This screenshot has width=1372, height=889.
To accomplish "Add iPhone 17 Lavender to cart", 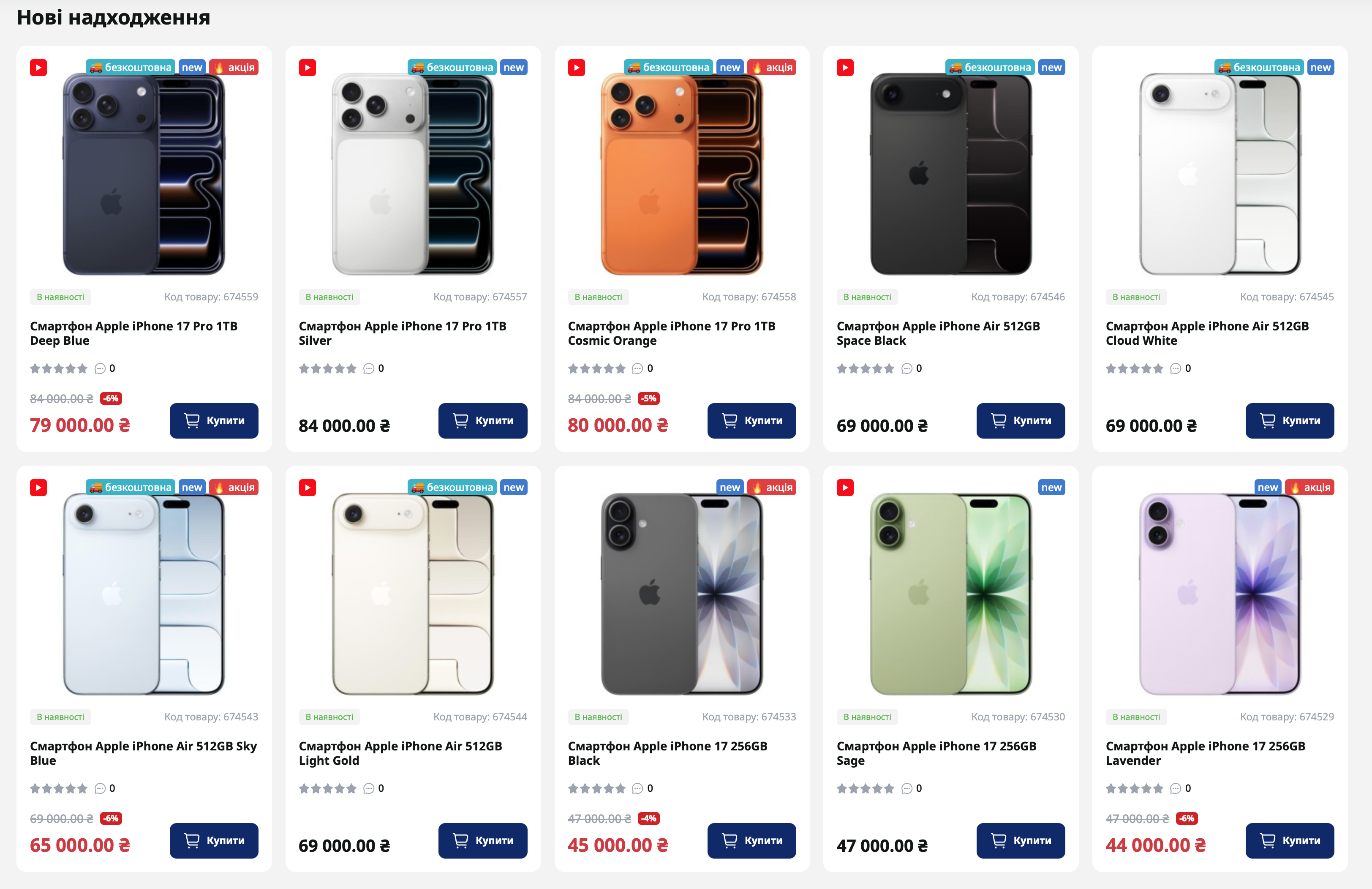I will coord(1290,840).
